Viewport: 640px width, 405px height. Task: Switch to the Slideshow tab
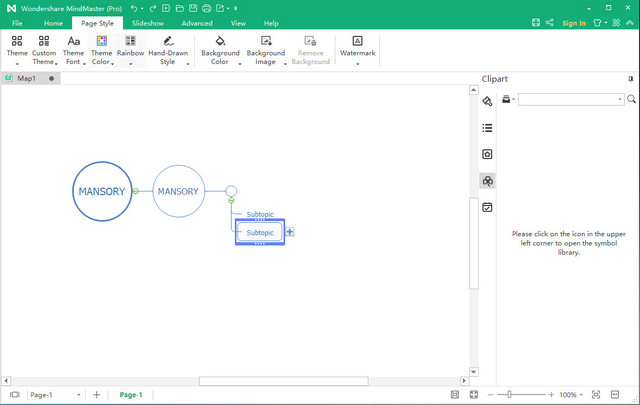coord(147,23)
